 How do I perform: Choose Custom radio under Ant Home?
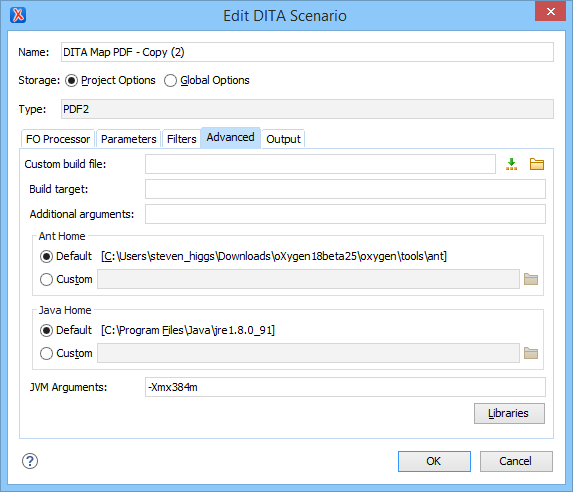[46, 280]
